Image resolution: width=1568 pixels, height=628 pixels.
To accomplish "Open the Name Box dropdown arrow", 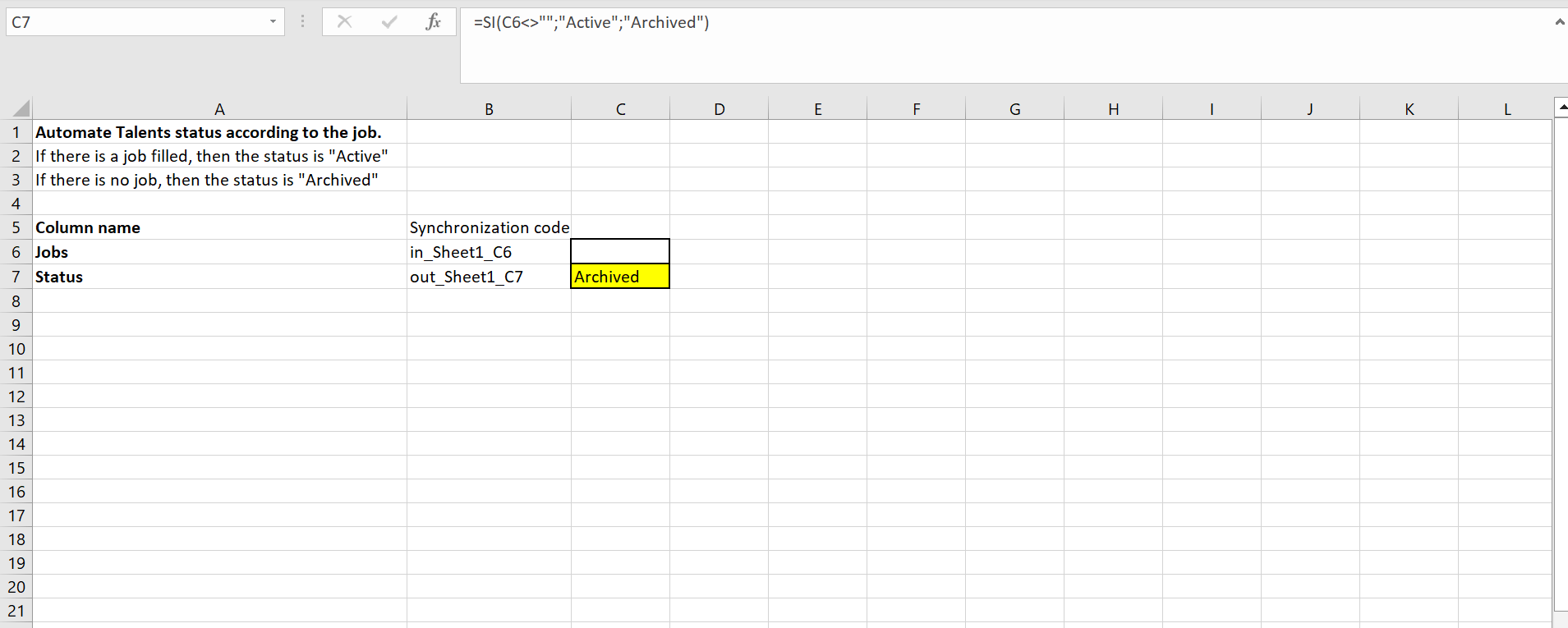I will (273, 22).
